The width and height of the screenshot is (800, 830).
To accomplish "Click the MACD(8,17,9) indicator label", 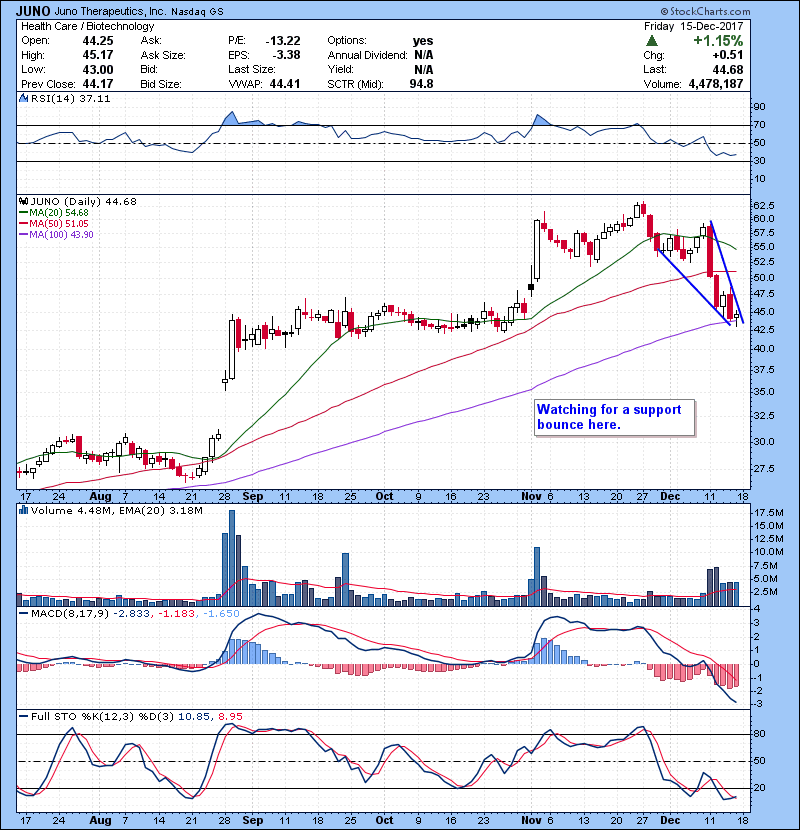I will pyautogui.click(x=70, y=614).
